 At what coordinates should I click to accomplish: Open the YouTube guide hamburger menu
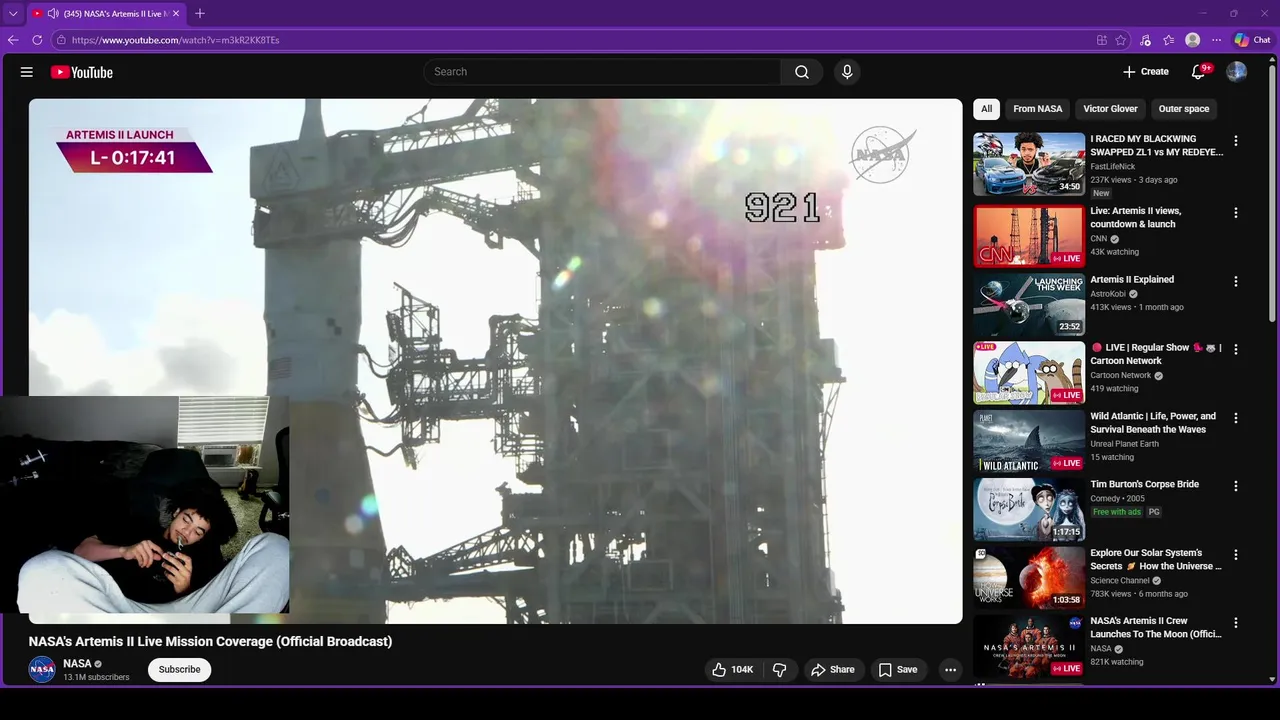(27, 72)
